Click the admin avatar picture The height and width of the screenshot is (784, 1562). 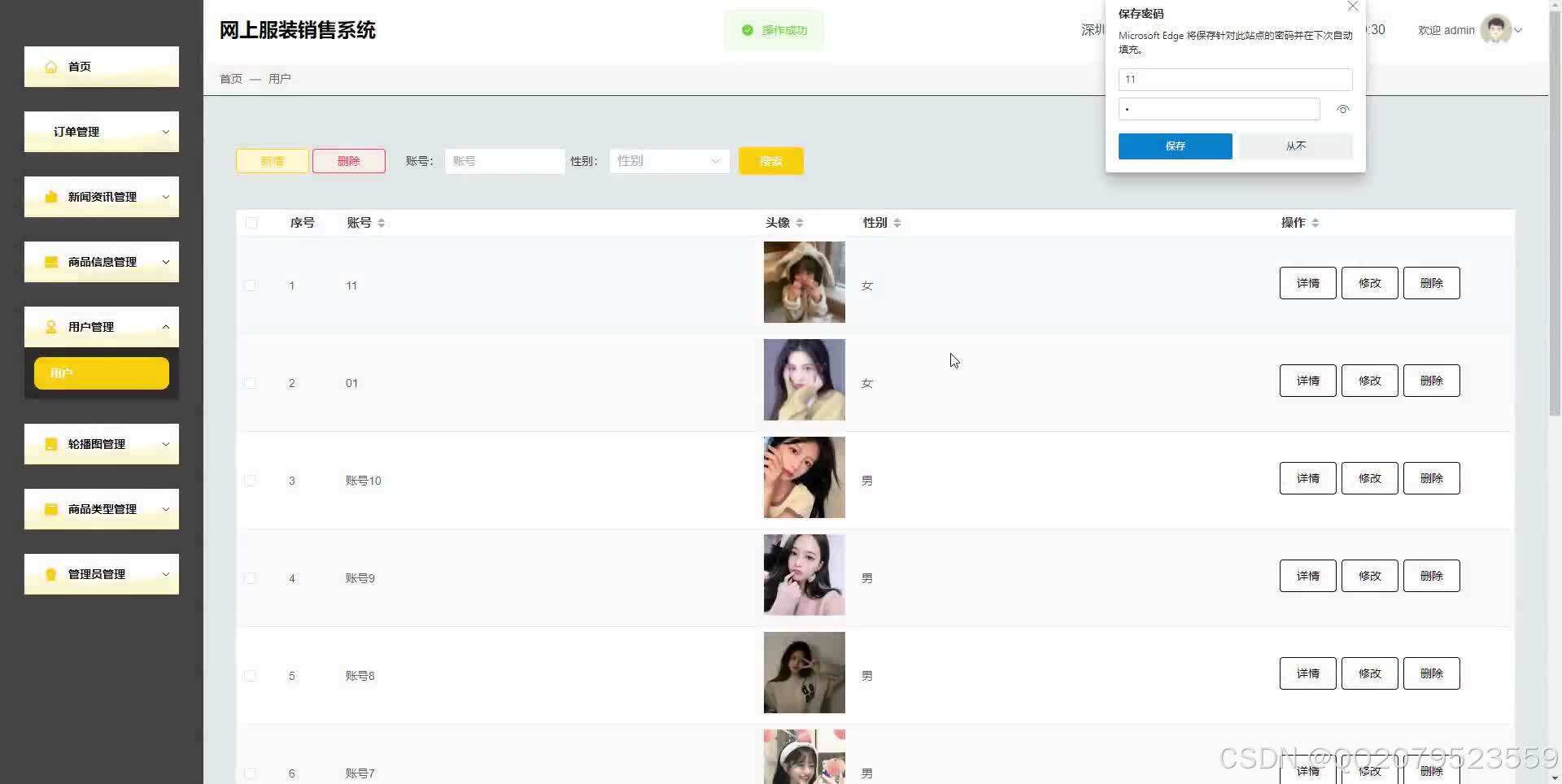tap(1495, 30)
